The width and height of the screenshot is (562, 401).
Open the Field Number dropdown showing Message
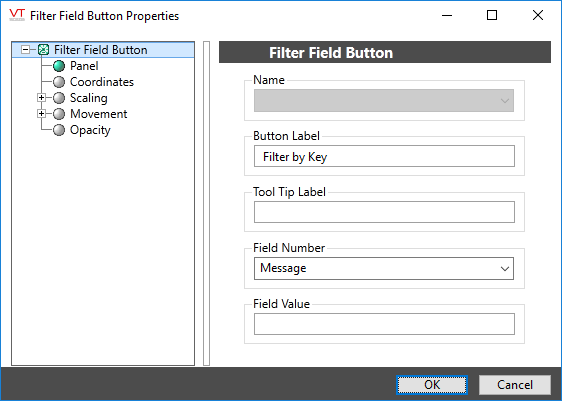(384, 268)
